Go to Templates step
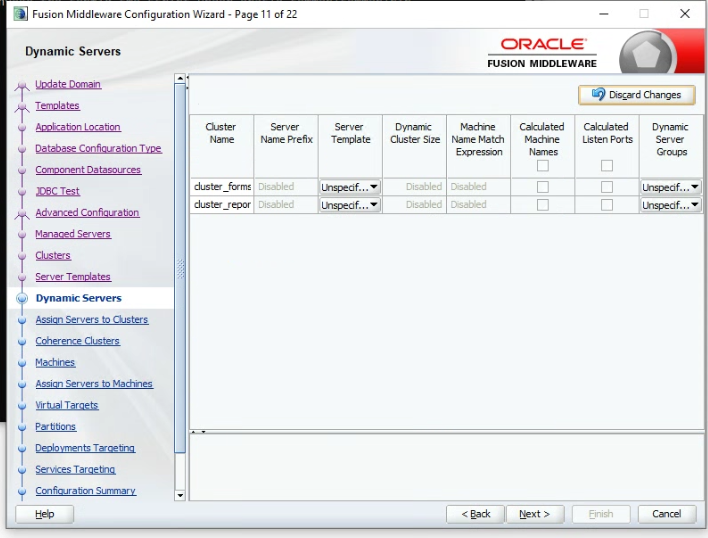Viewport: 708px width, 538px height. point(57,106)
